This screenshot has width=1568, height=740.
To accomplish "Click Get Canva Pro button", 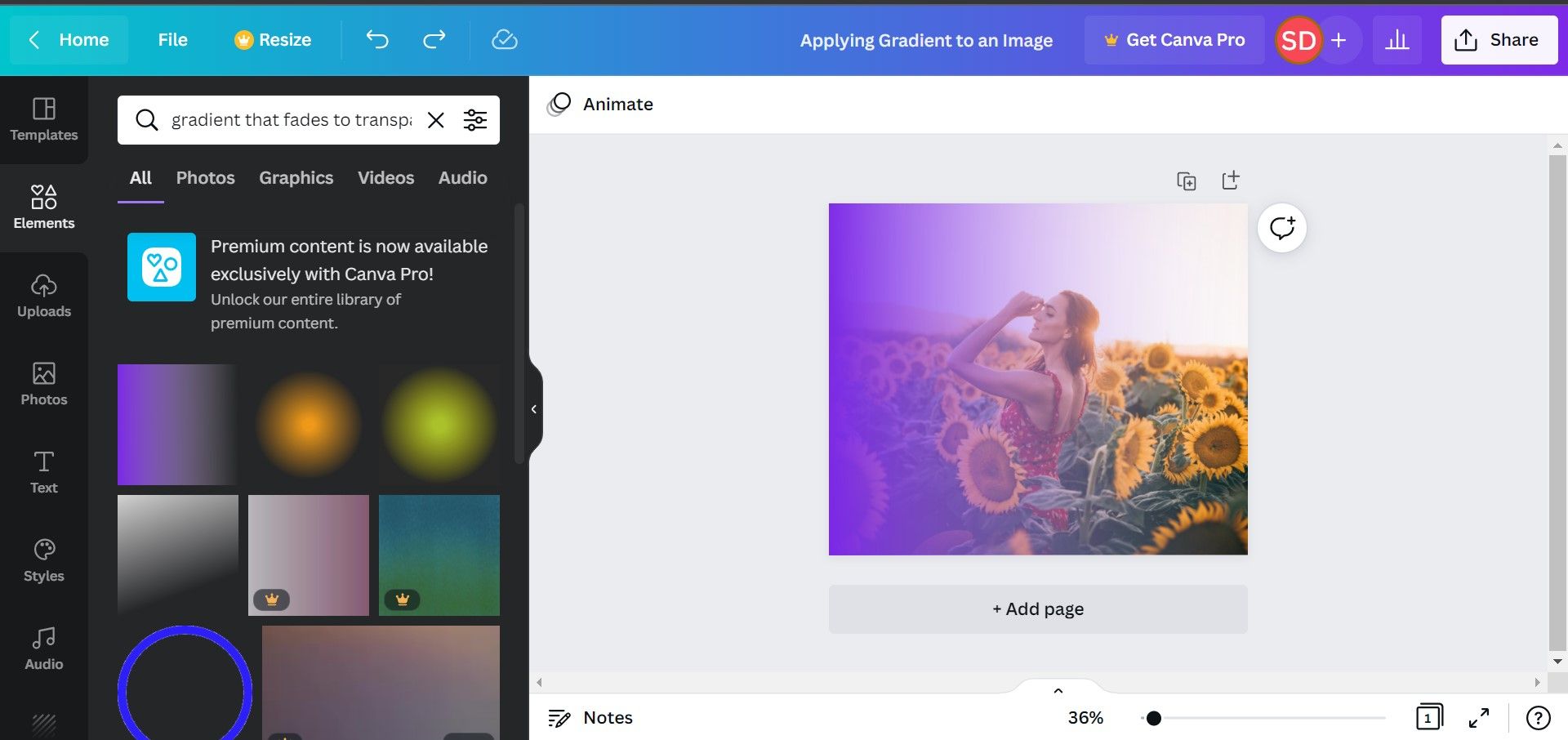I will pos(1174,40).
